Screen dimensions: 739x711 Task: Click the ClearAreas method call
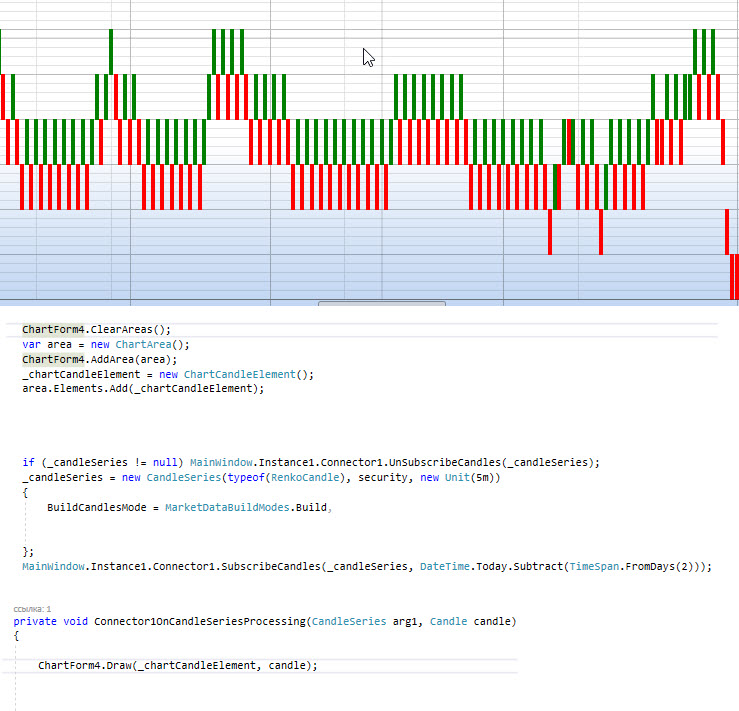(122, 329)
